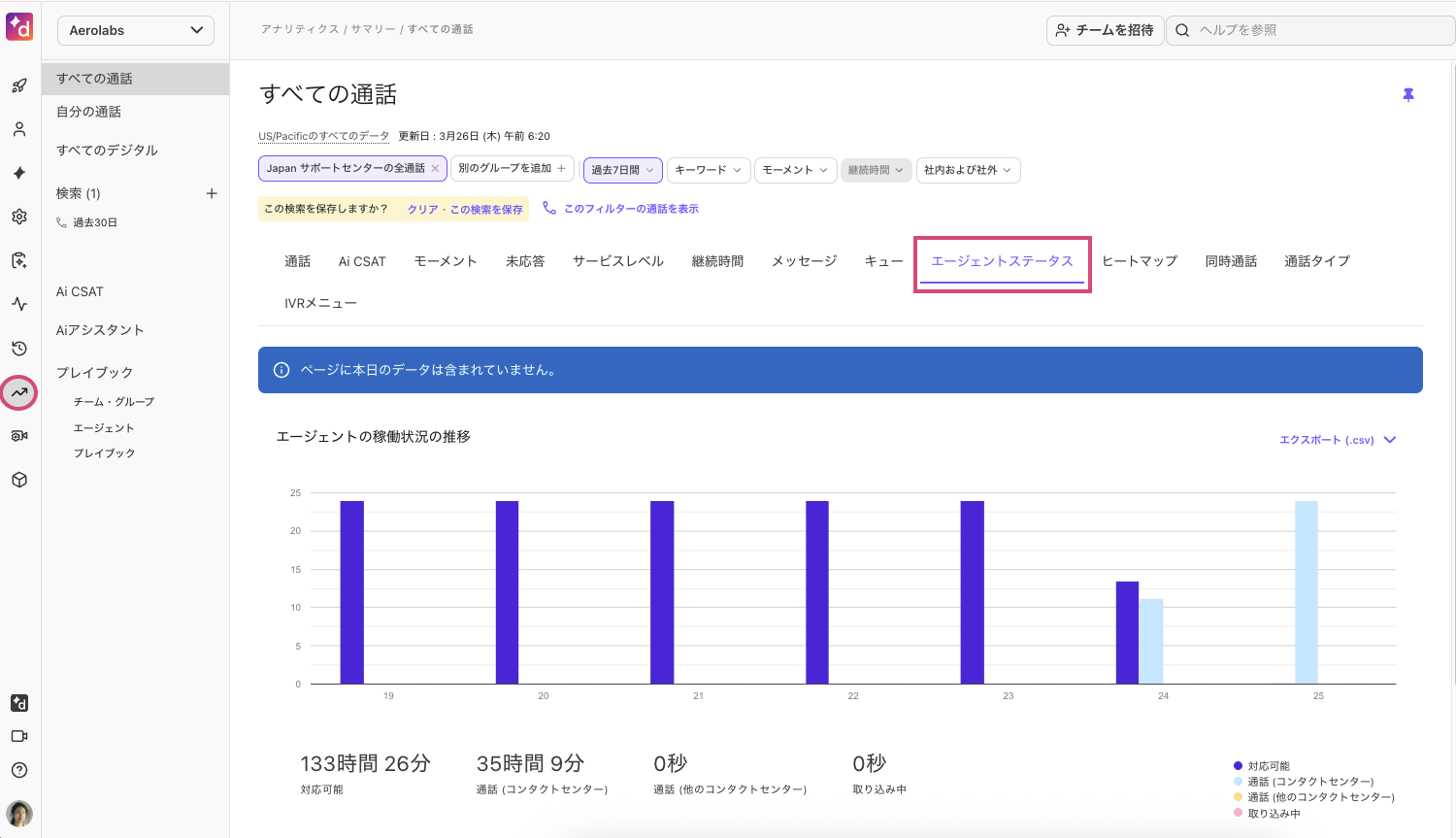The image size is (1456, 838).
Task: Click the 対応可能 legend entry to toggle it
Action: click(x=1267, y=764)
